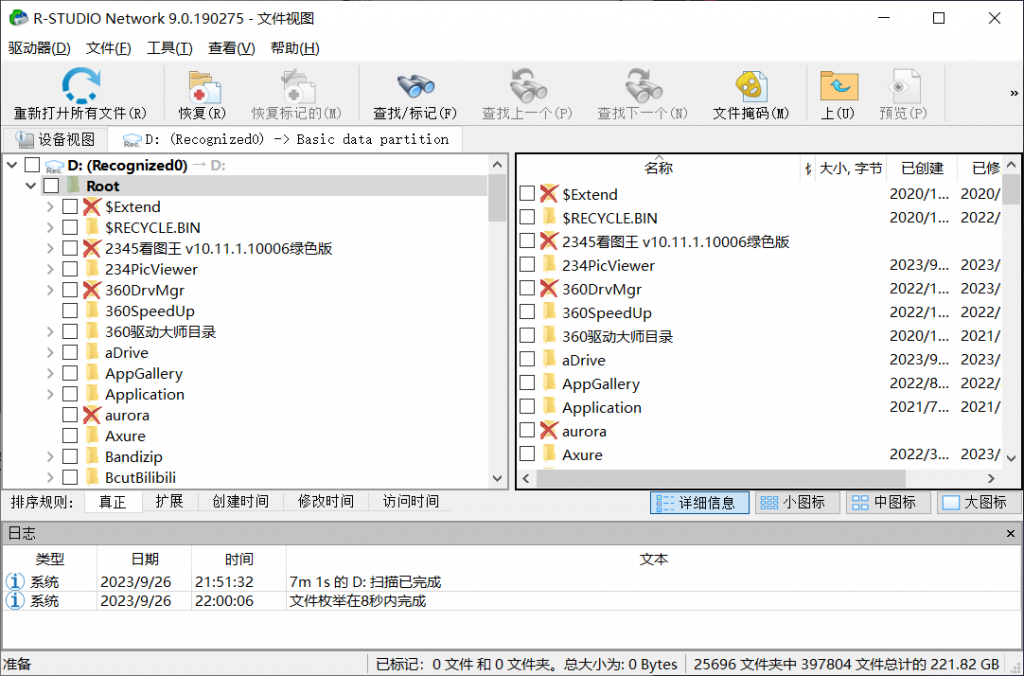Screen dimensions: 1024x676
Task: Click the Root folder icon in the tree
Action: tap(74, 186)
